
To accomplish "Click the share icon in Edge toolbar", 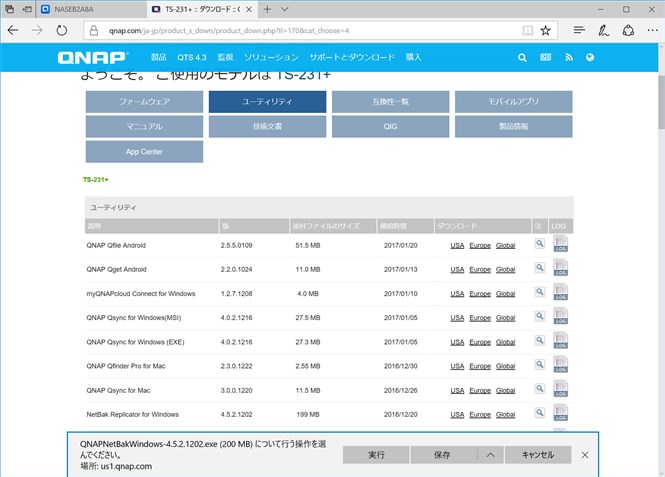I will (628, 30).
